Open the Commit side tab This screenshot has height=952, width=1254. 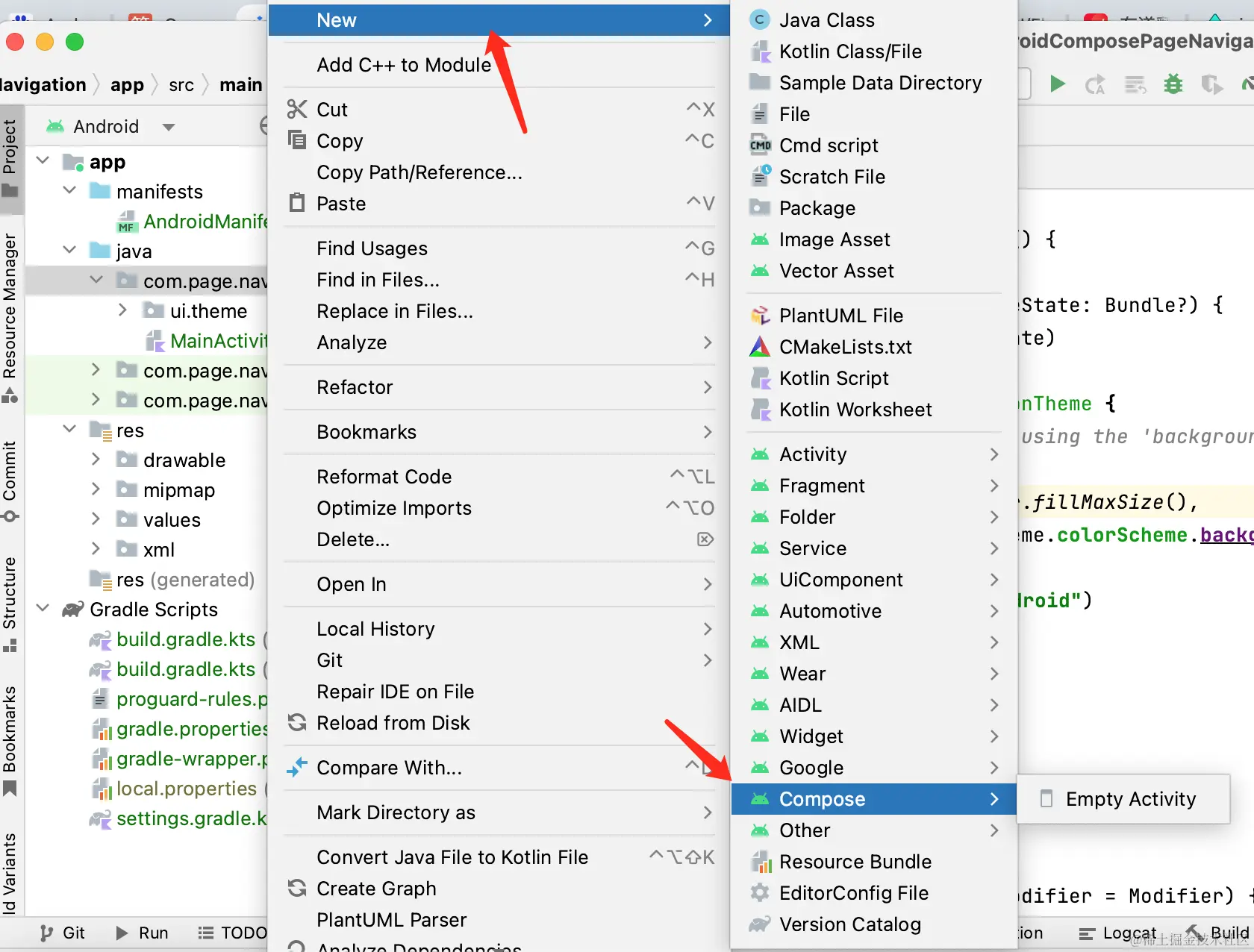(x=10, y=481)
